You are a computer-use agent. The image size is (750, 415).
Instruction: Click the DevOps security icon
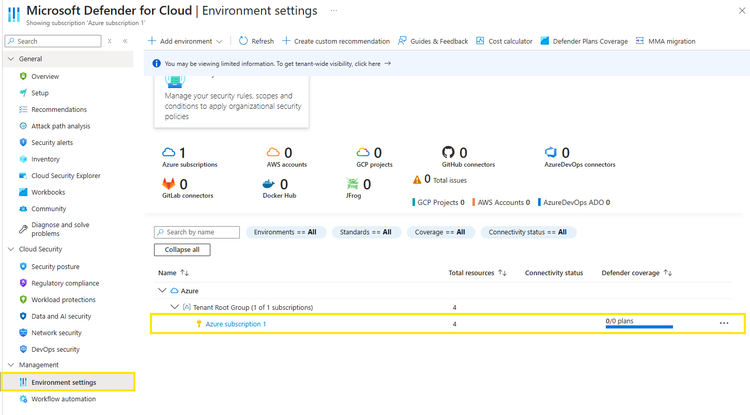(x=23, y=349)
